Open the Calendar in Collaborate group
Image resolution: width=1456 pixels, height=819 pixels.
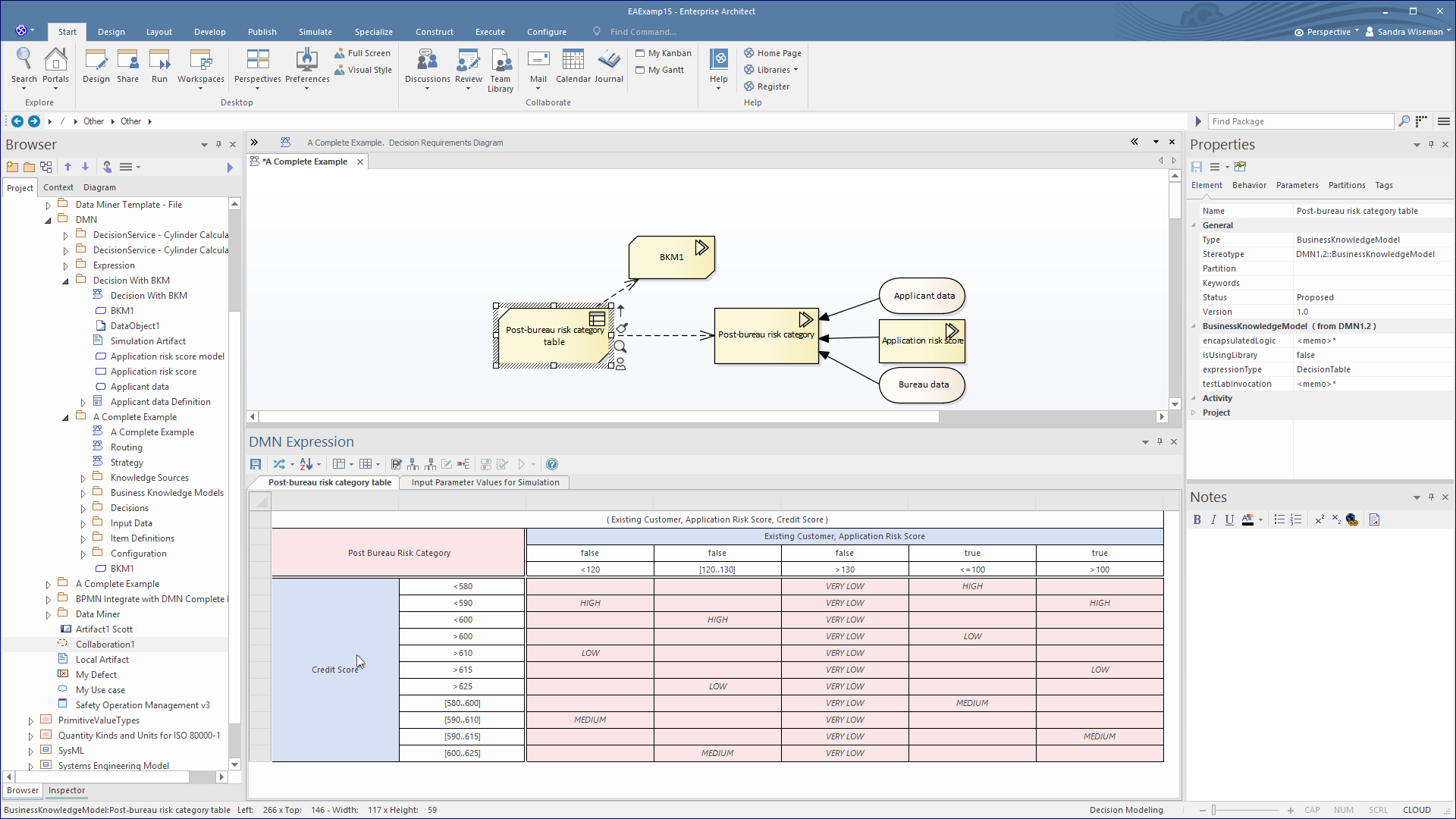[x=573, y=67]
